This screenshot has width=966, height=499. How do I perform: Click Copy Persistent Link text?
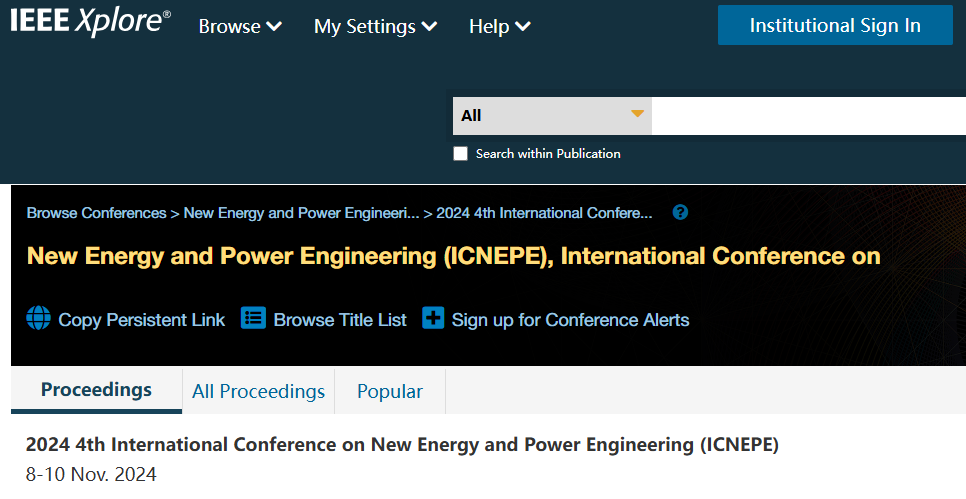[142, 320]
